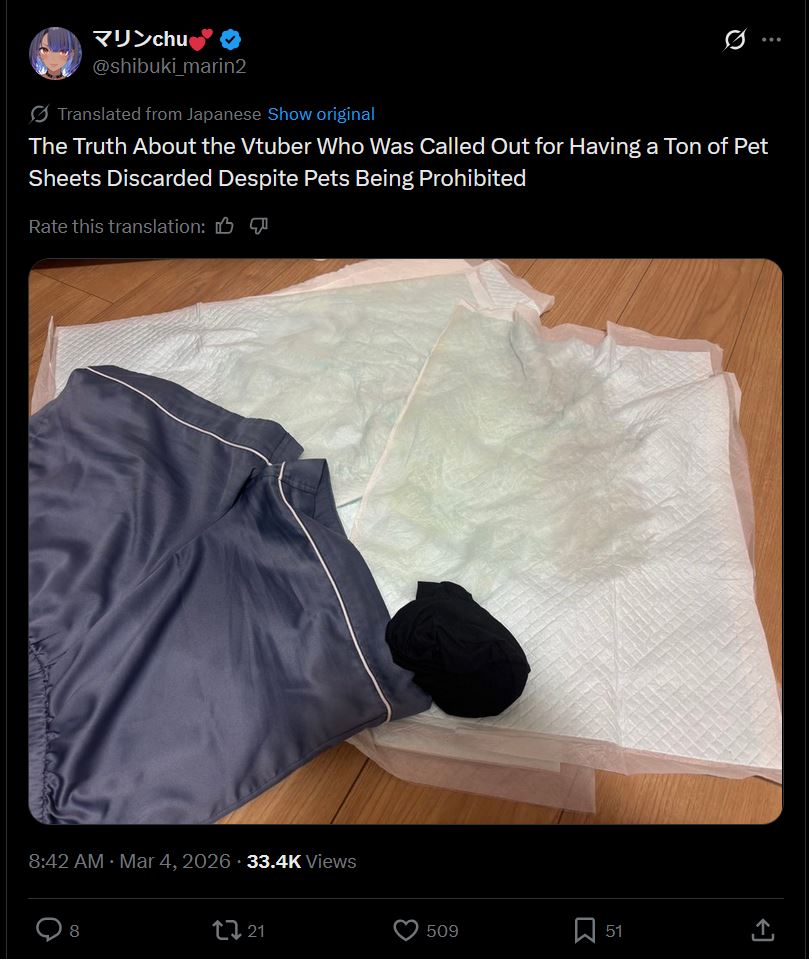Click the 509 likes count
The height and width of the screenshot is (959, 809).
tap(442, 931)
